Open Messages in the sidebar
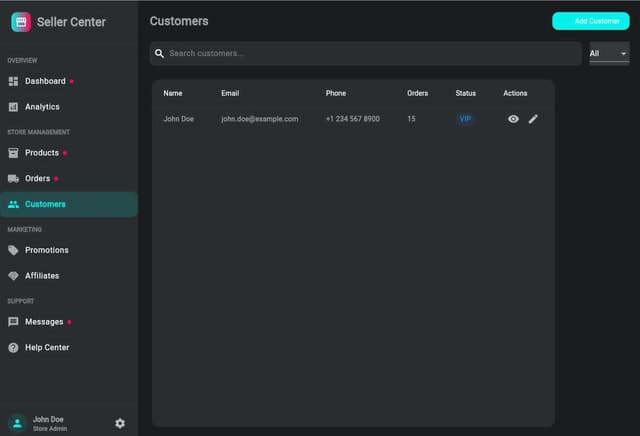The image size is (640, 436). (44, 322)
